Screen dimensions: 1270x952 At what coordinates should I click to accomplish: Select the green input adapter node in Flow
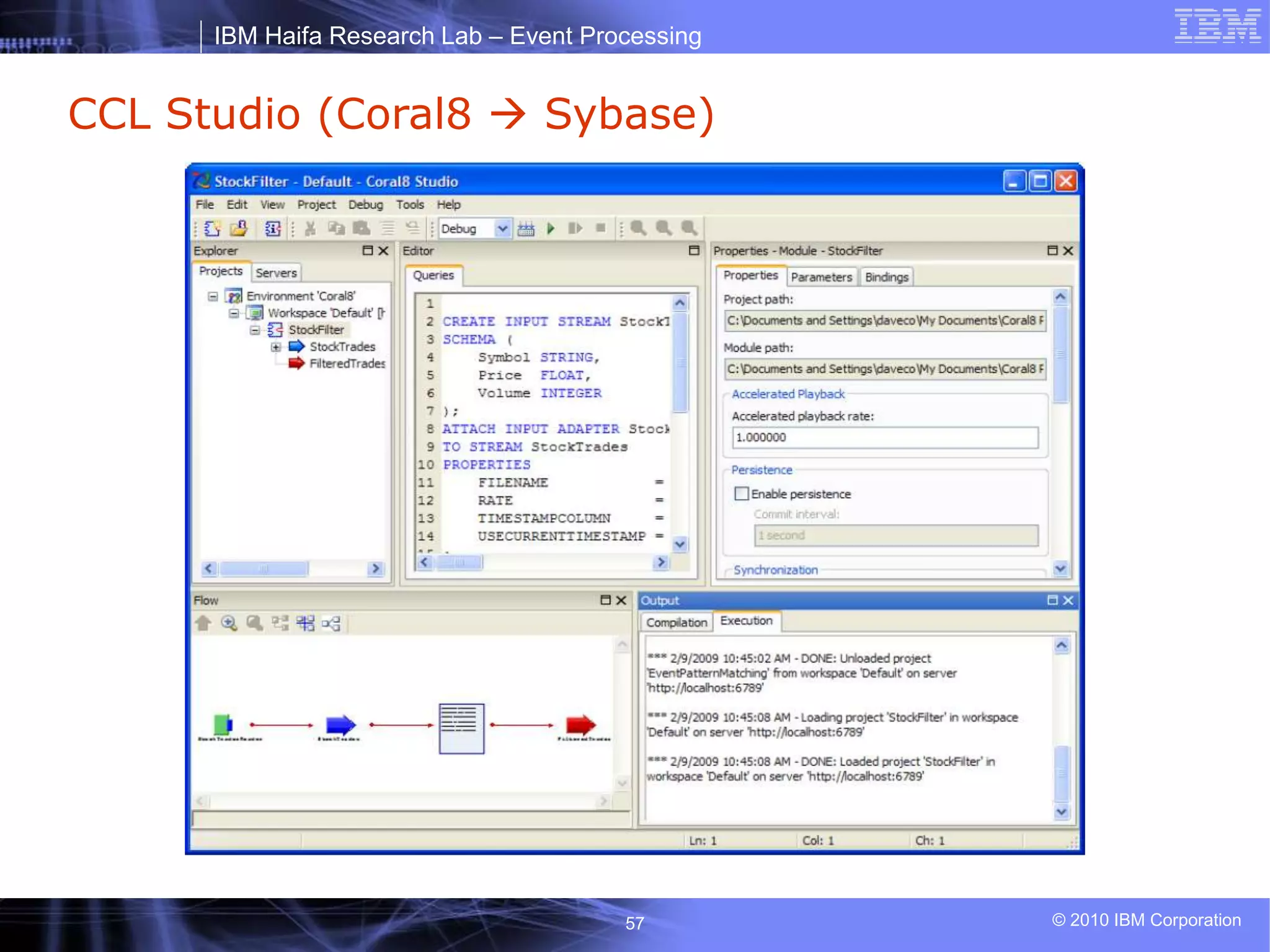coord(223,724)
